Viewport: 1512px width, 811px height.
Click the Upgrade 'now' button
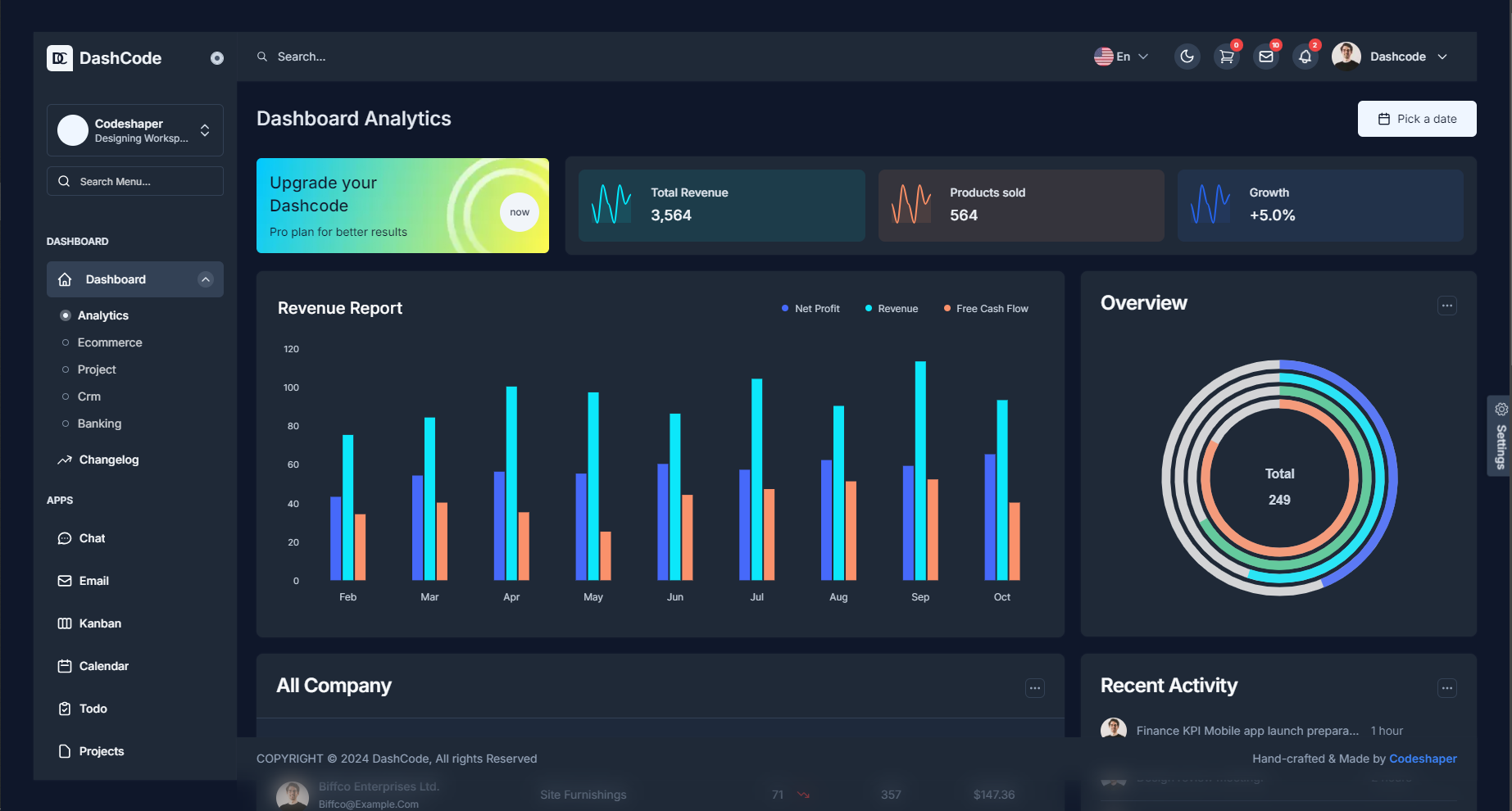point(520,212)
